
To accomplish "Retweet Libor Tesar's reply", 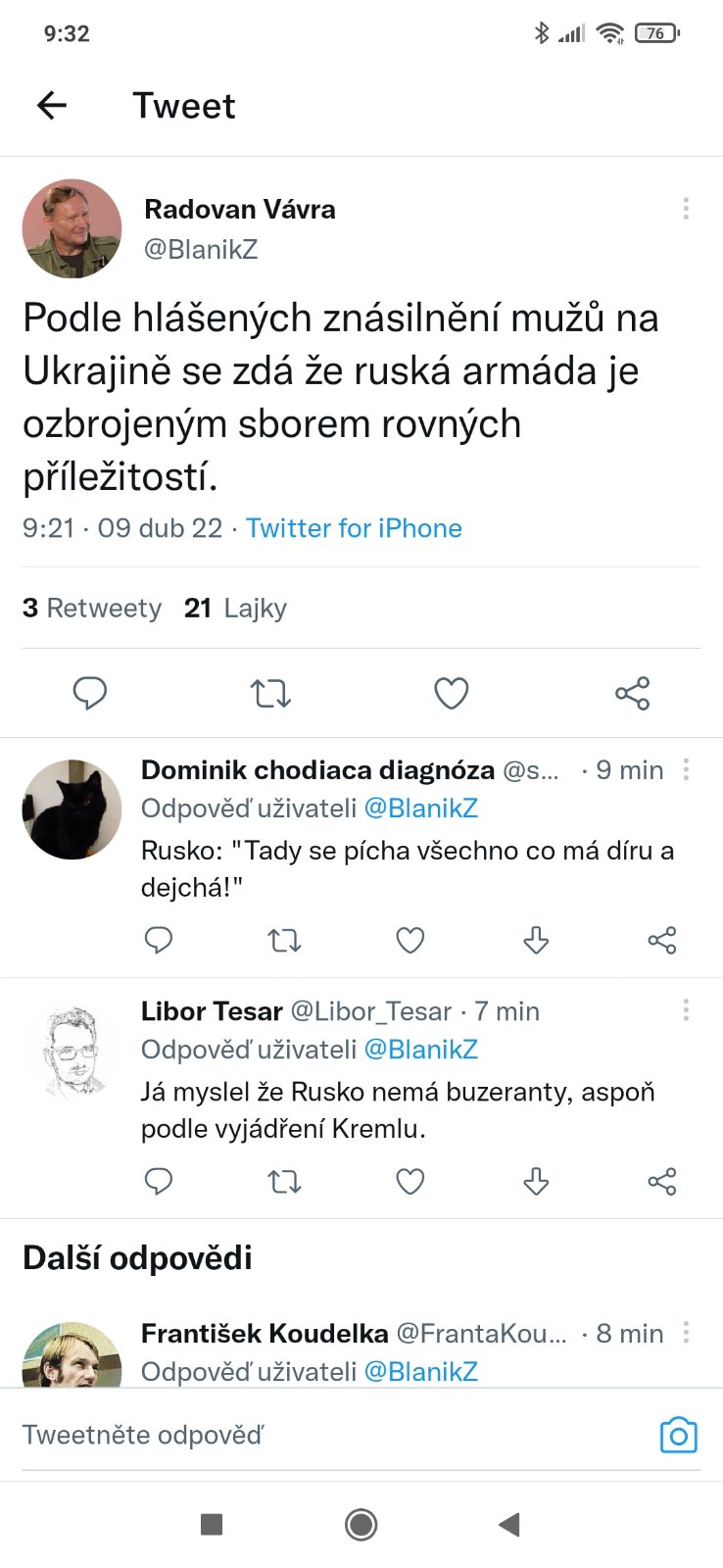I will 284,1182.
